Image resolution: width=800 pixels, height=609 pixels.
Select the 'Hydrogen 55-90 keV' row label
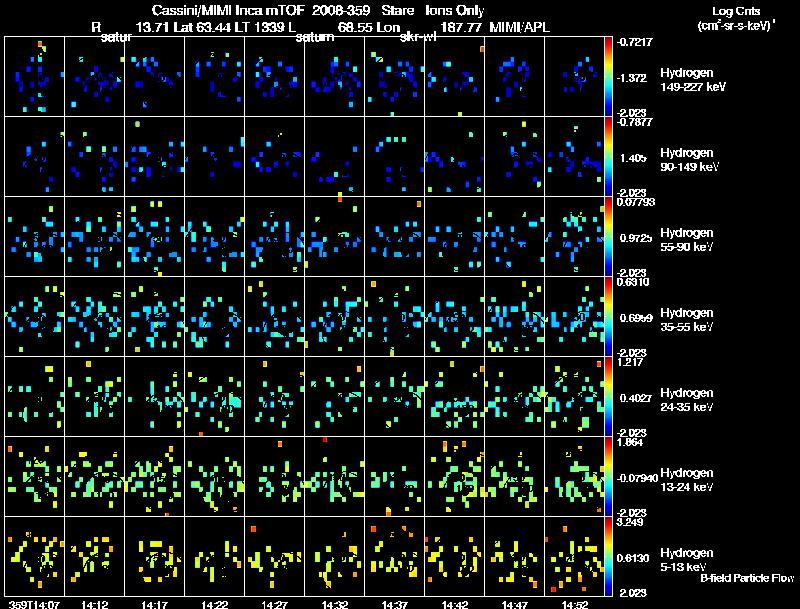(687, 240)
